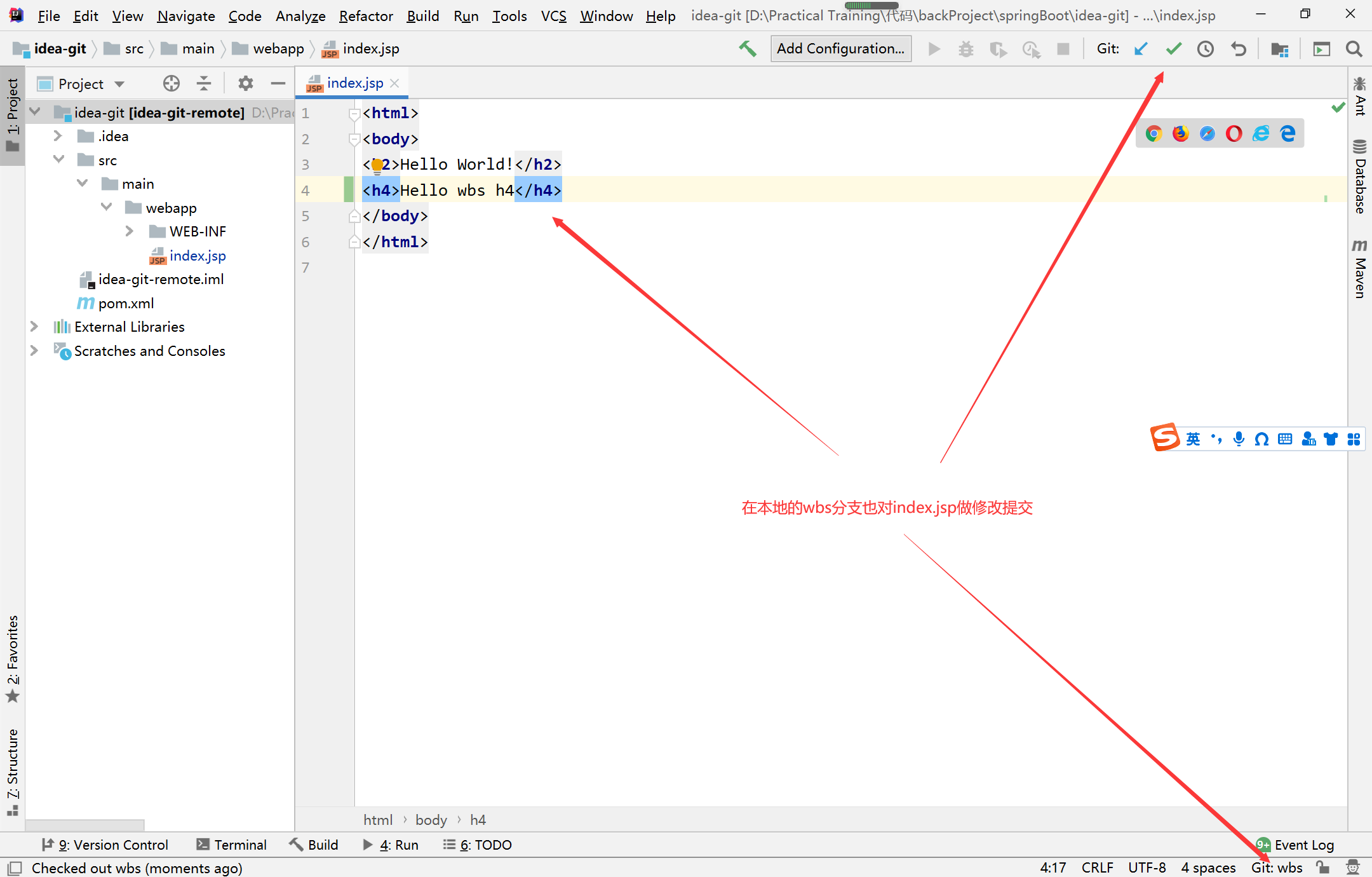Click the Git branch history icon

1207,47
